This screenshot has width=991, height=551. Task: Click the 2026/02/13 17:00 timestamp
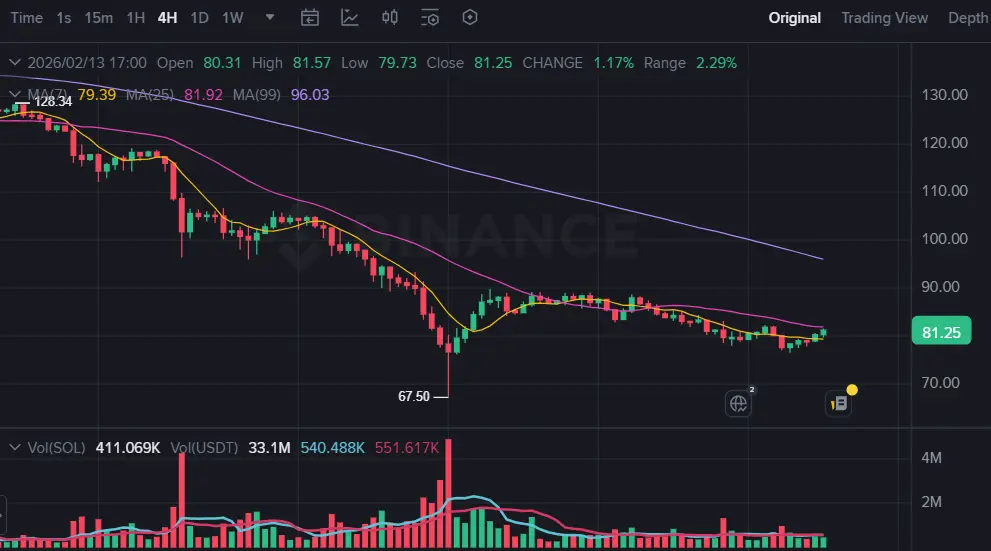(x=87, y=63)
